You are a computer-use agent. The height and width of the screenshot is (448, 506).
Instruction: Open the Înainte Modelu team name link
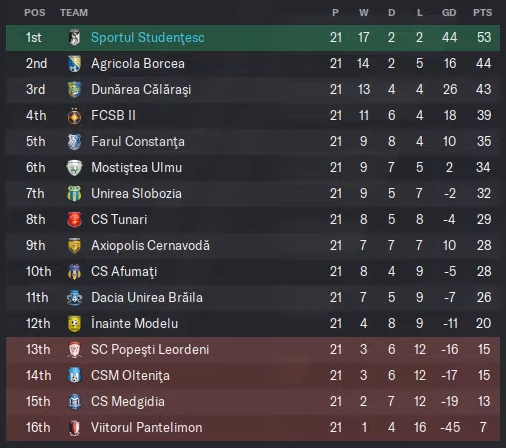click(x=135, y=323)
